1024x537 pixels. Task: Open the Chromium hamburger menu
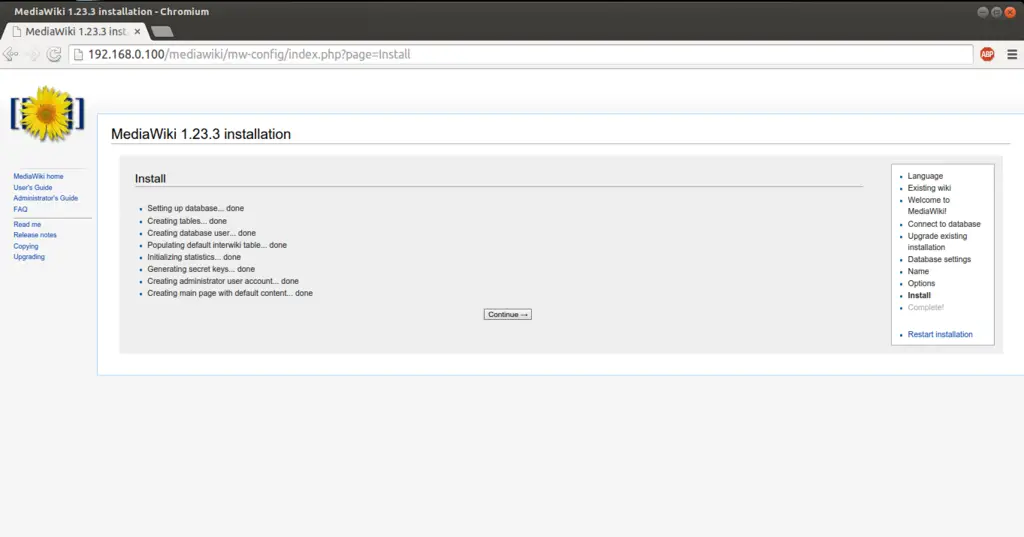1012,54
